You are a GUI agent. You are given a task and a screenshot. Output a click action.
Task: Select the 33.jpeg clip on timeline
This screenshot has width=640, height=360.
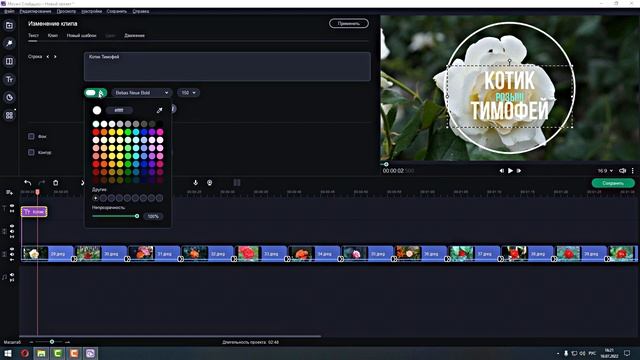pos(262,253)
